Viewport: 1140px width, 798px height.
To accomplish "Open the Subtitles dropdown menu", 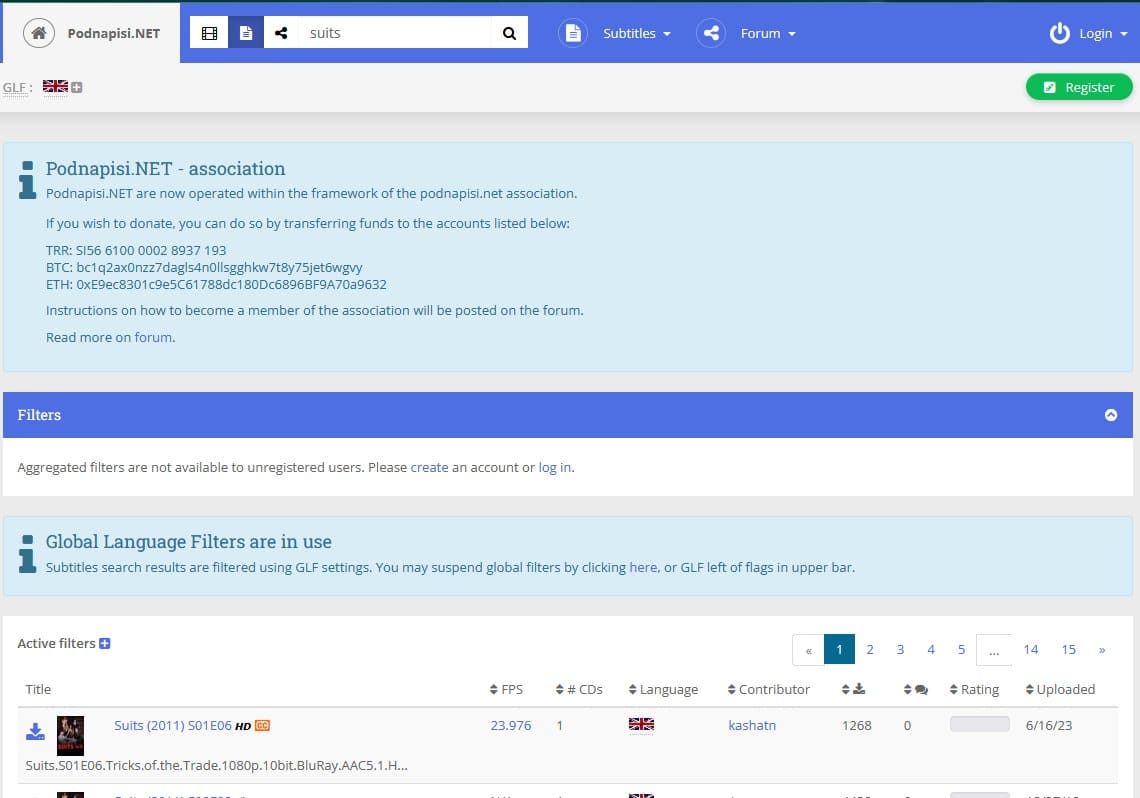I will click(x=637, y=33).
